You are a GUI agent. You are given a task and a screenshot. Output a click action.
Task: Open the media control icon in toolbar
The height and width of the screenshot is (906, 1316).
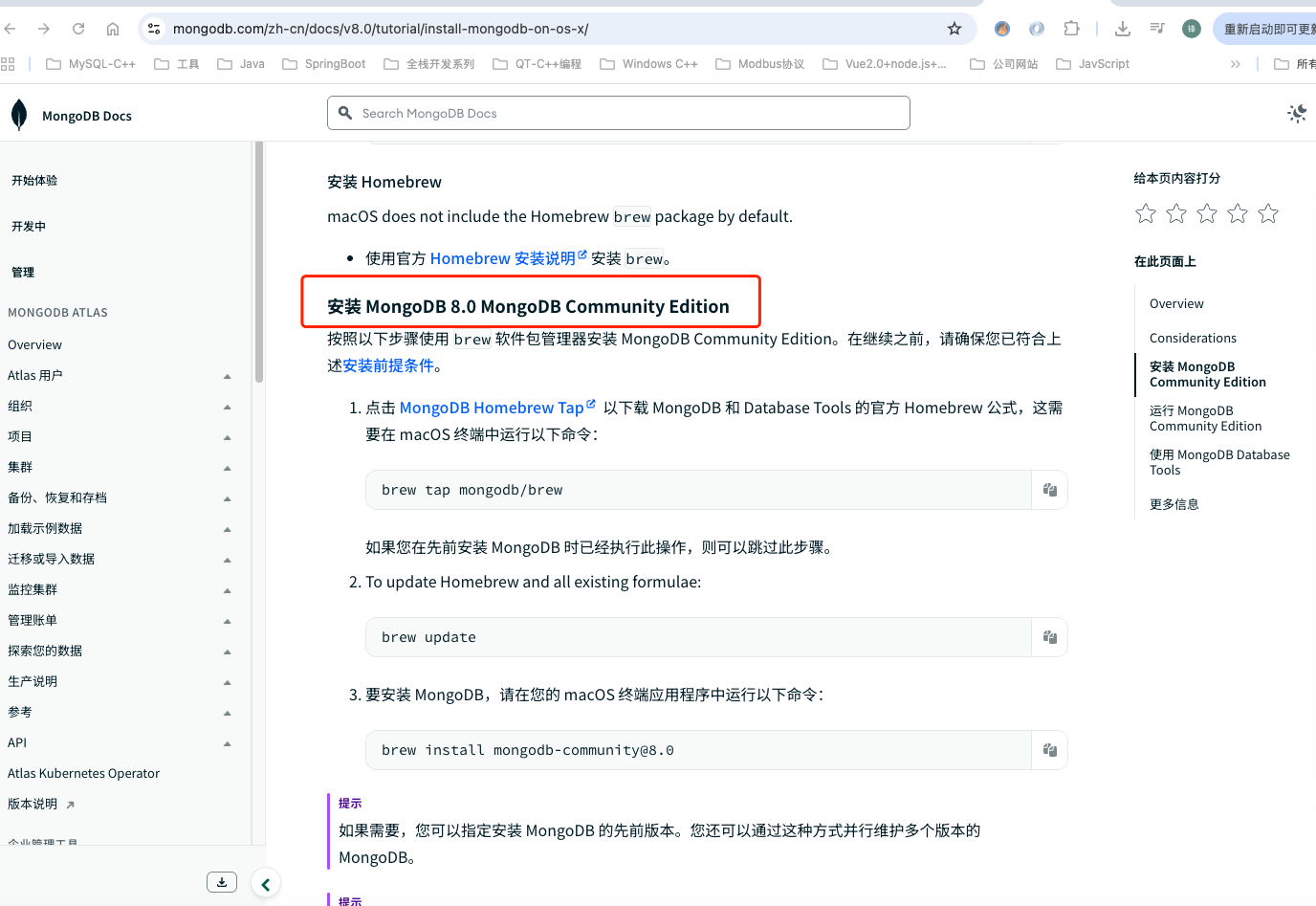click(x=1157, y=29)
